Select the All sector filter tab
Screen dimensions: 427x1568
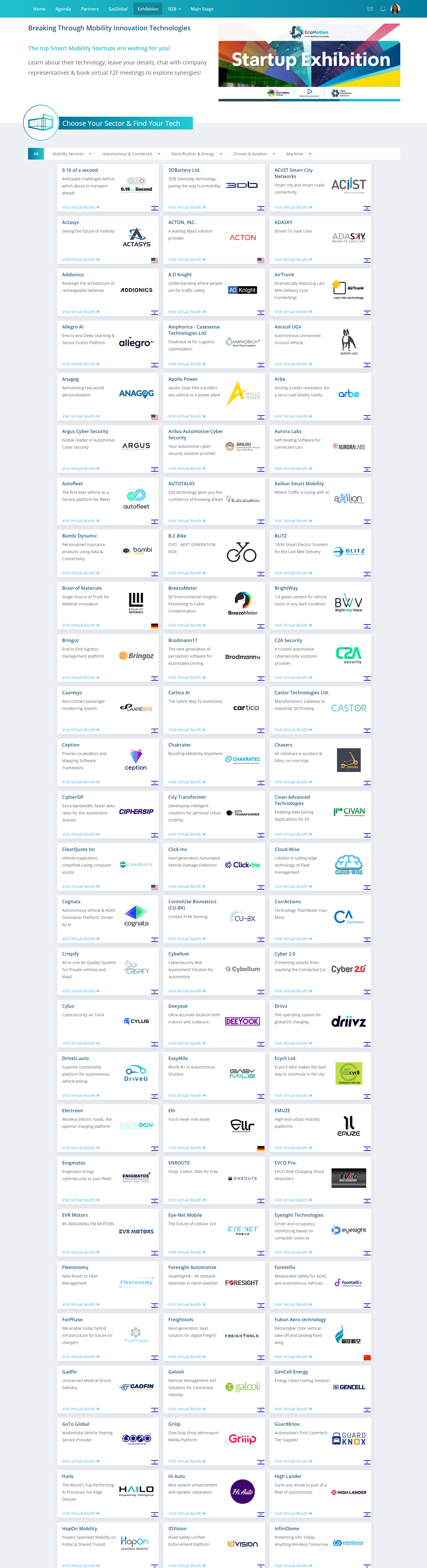(x=36, y=154)
